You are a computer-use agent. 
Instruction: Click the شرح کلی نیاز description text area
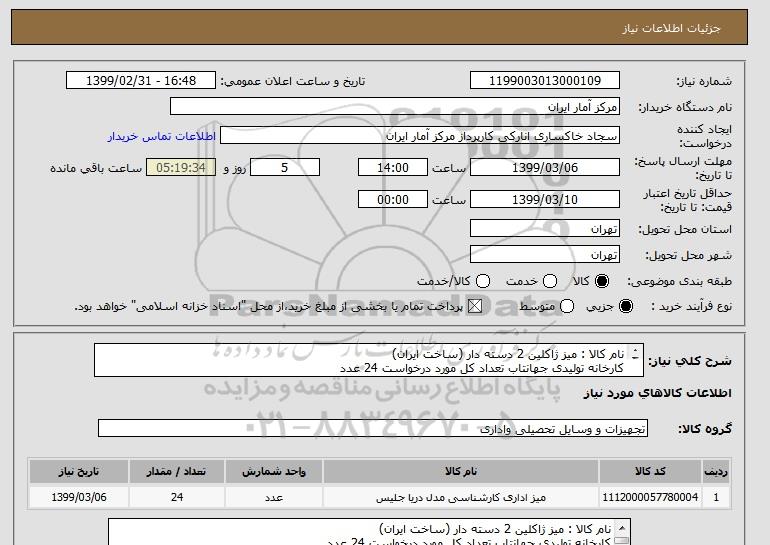point(369,360)
